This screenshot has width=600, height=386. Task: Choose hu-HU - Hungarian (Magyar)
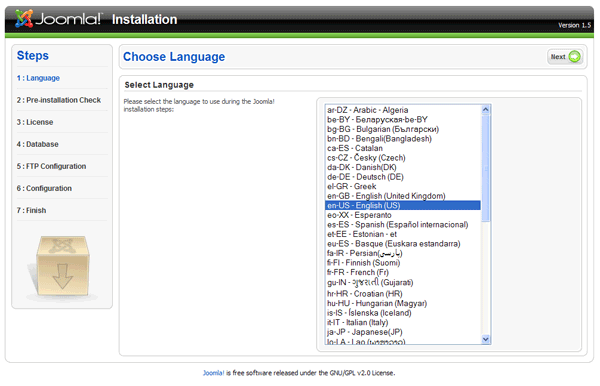403,304
